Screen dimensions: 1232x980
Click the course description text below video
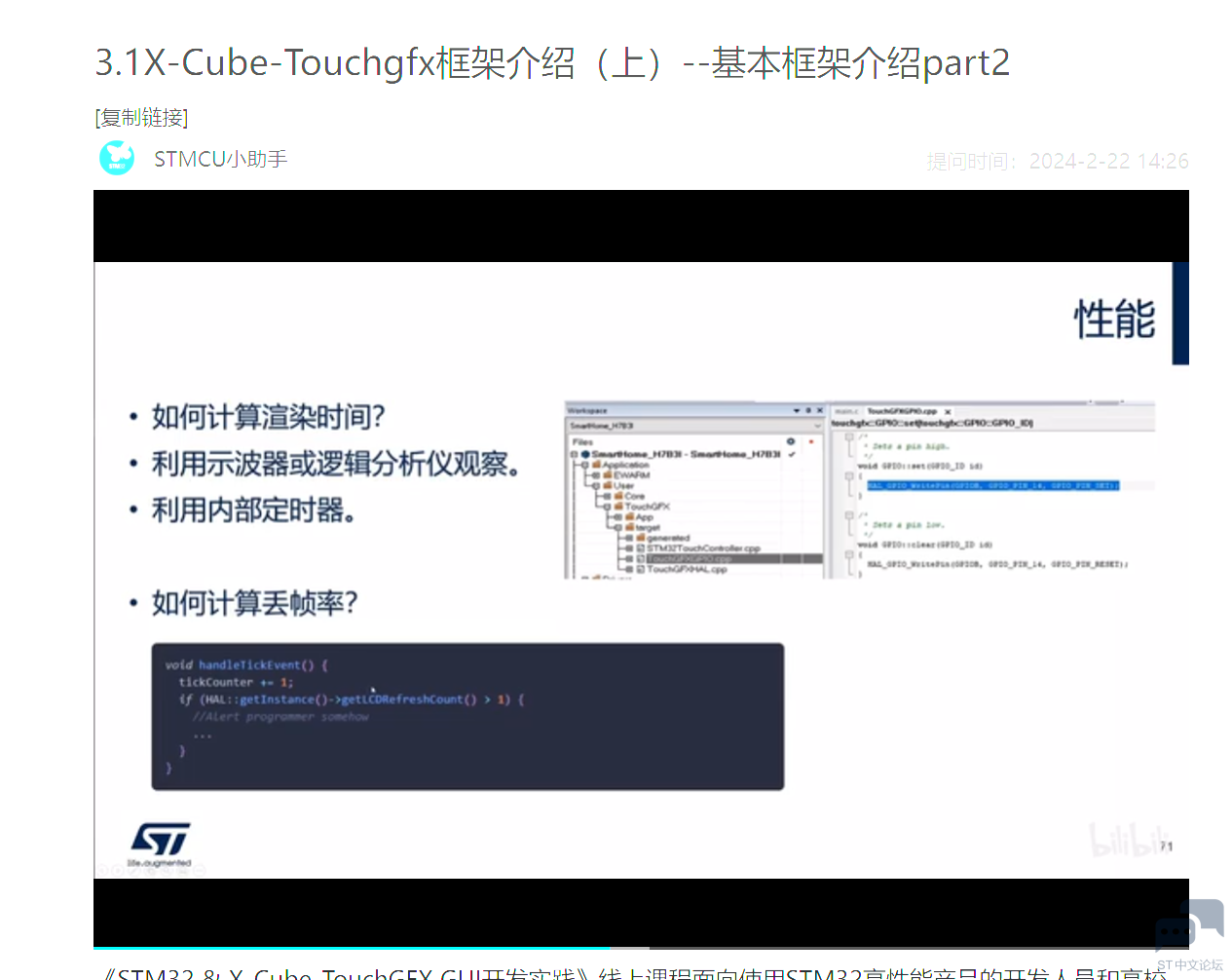[634, 972]
